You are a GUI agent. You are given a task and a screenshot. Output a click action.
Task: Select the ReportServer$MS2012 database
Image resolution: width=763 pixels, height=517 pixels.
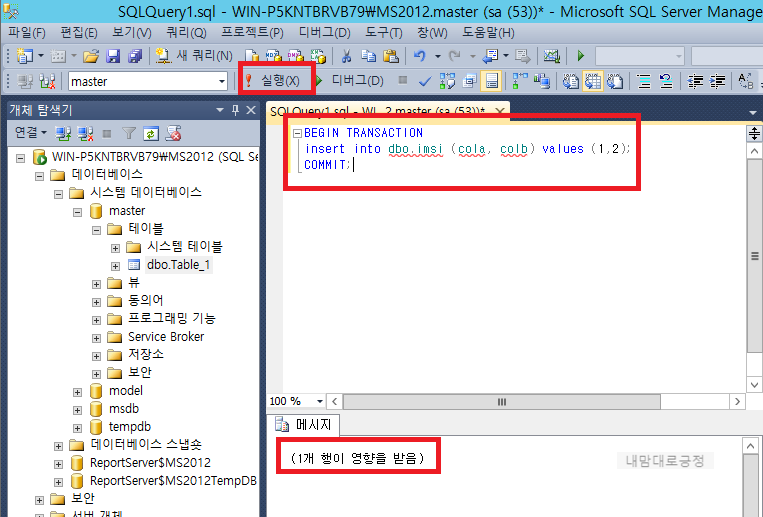tap(150, 462)
